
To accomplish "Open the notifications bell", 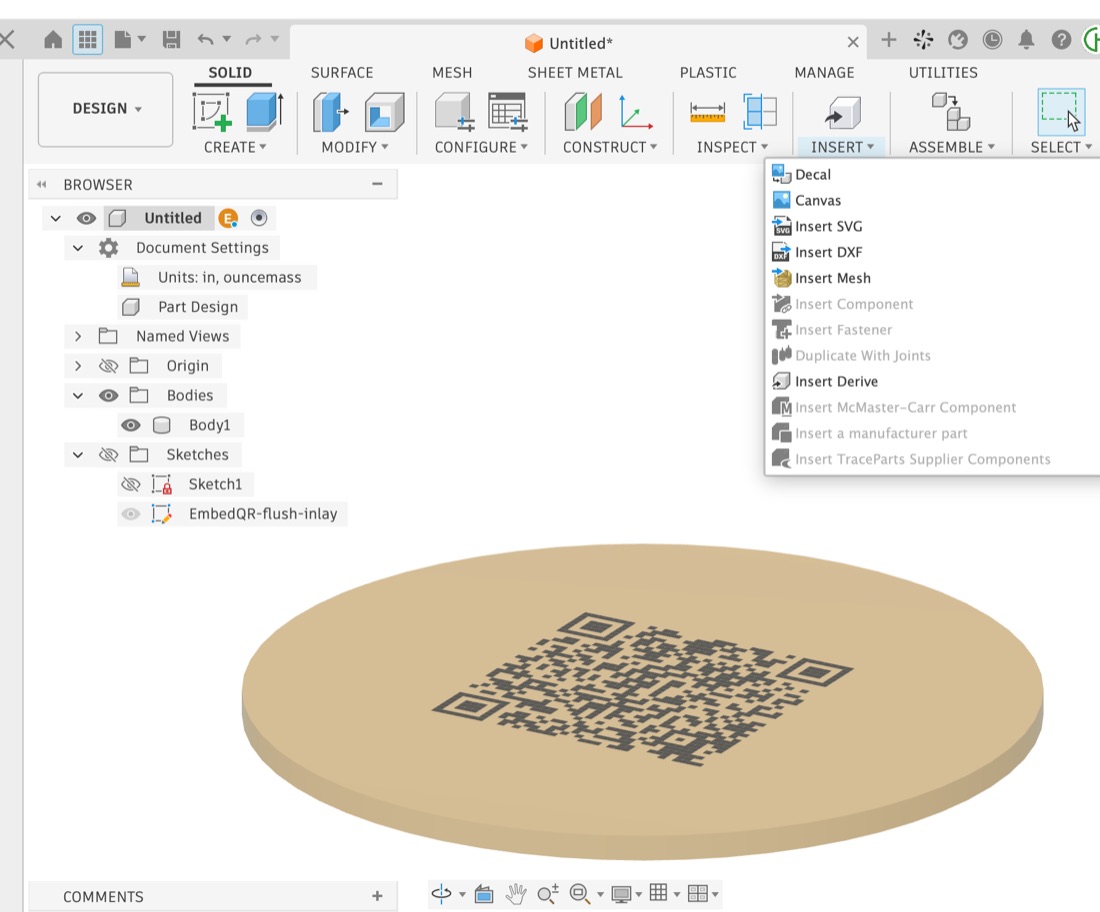I will (x=1026, y=39).
